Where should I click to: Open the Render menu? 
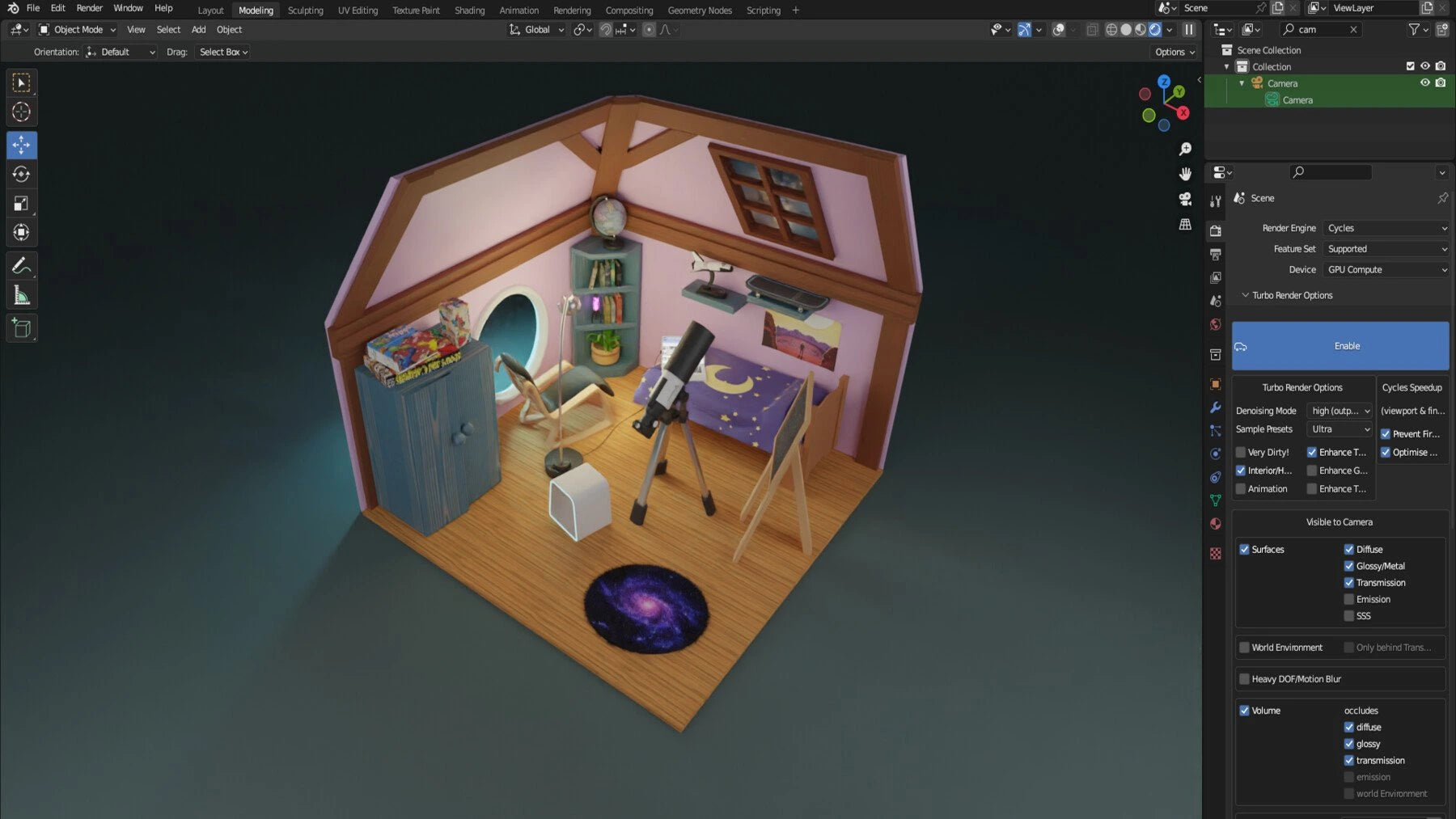pos(89,8)
